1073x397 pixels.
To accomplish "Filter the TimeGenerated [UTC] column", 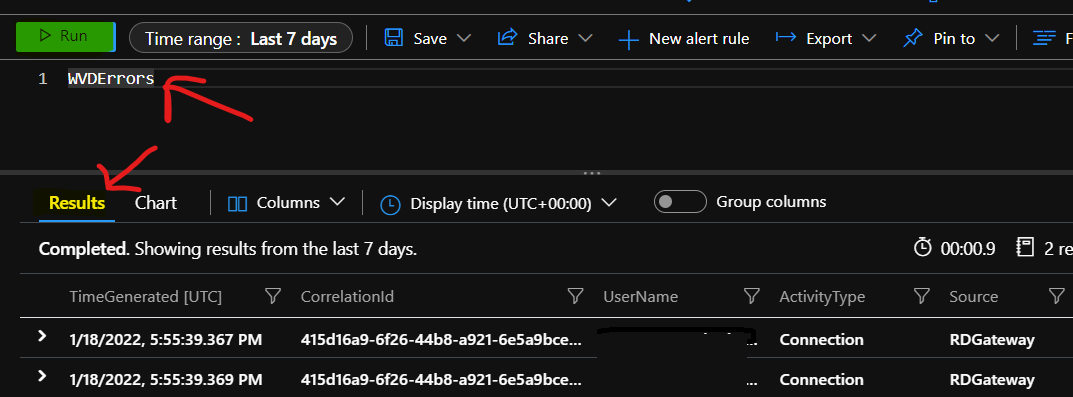I will [x=273, y=296].
